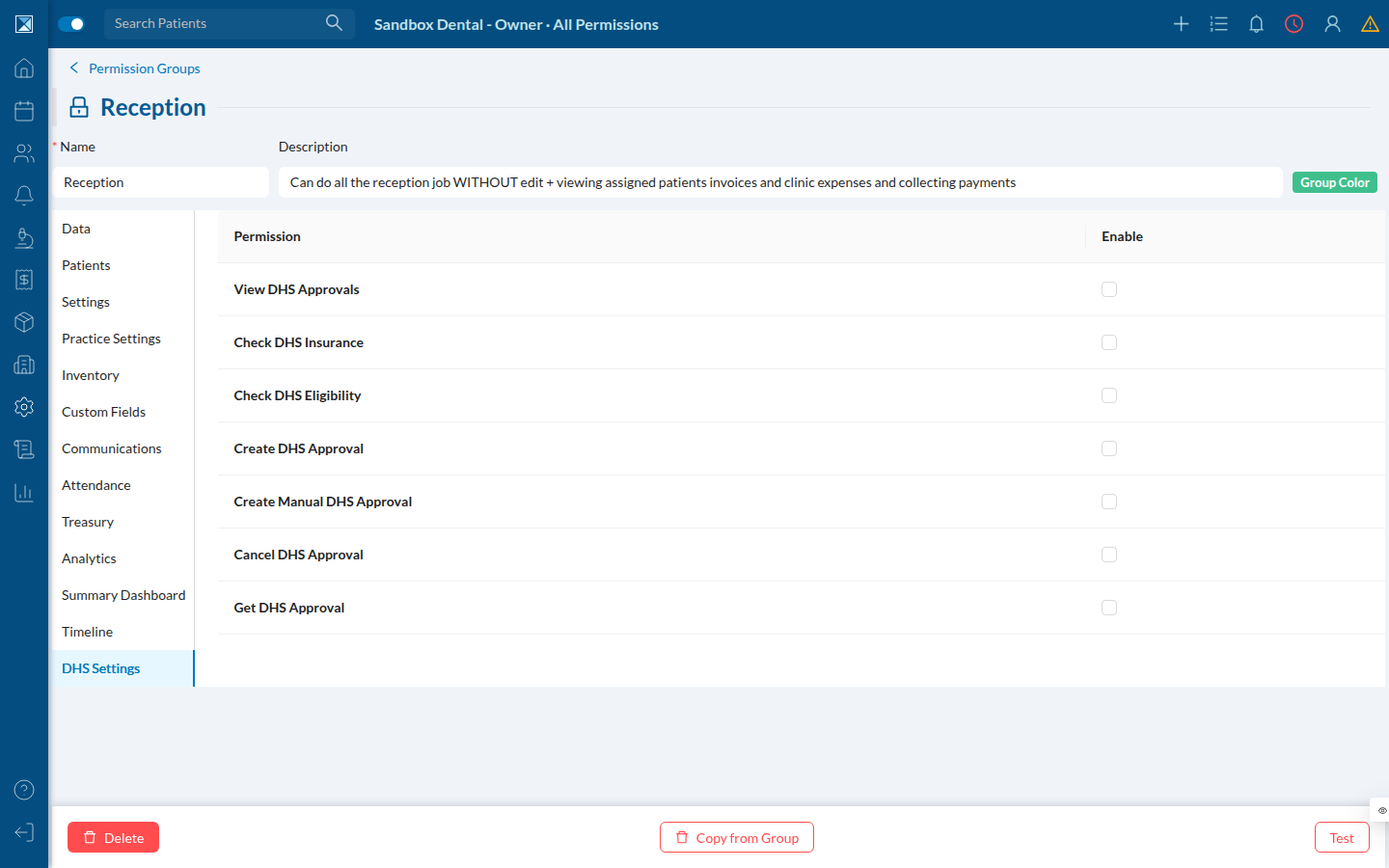Open the help question mark icon

click(x=24, y=790)
